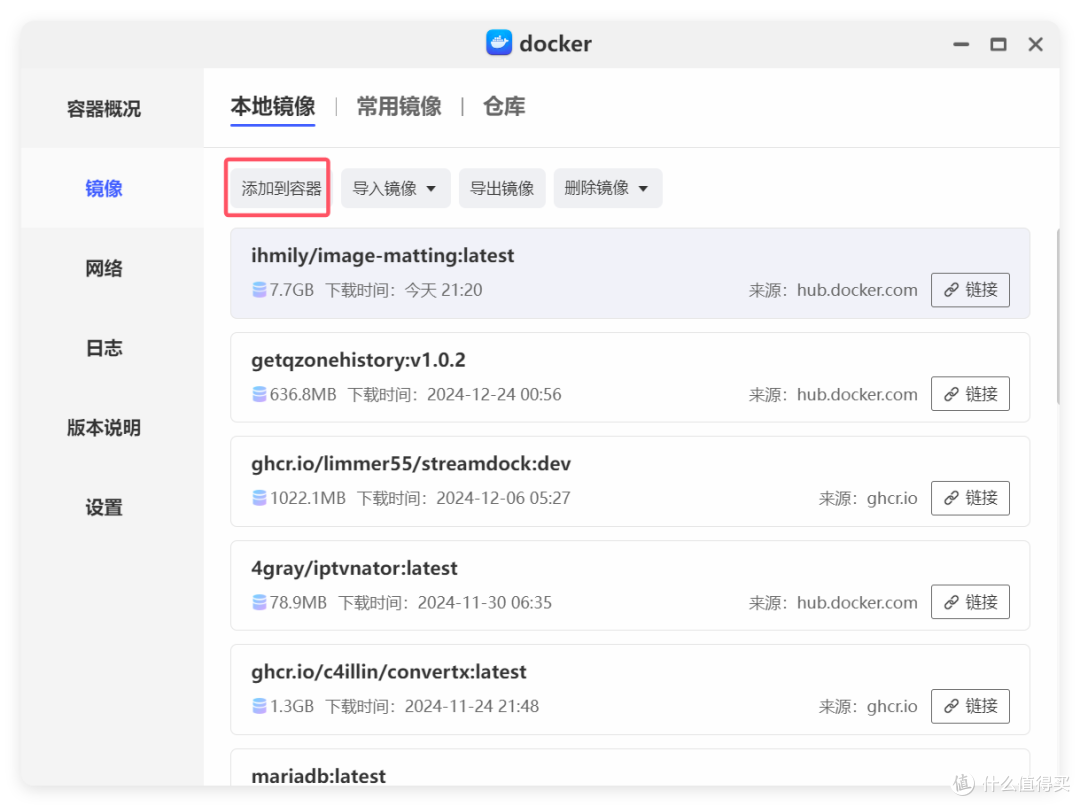Switch to 常用镜像 tab
The image size is (1080, 806).
point(399,107)
